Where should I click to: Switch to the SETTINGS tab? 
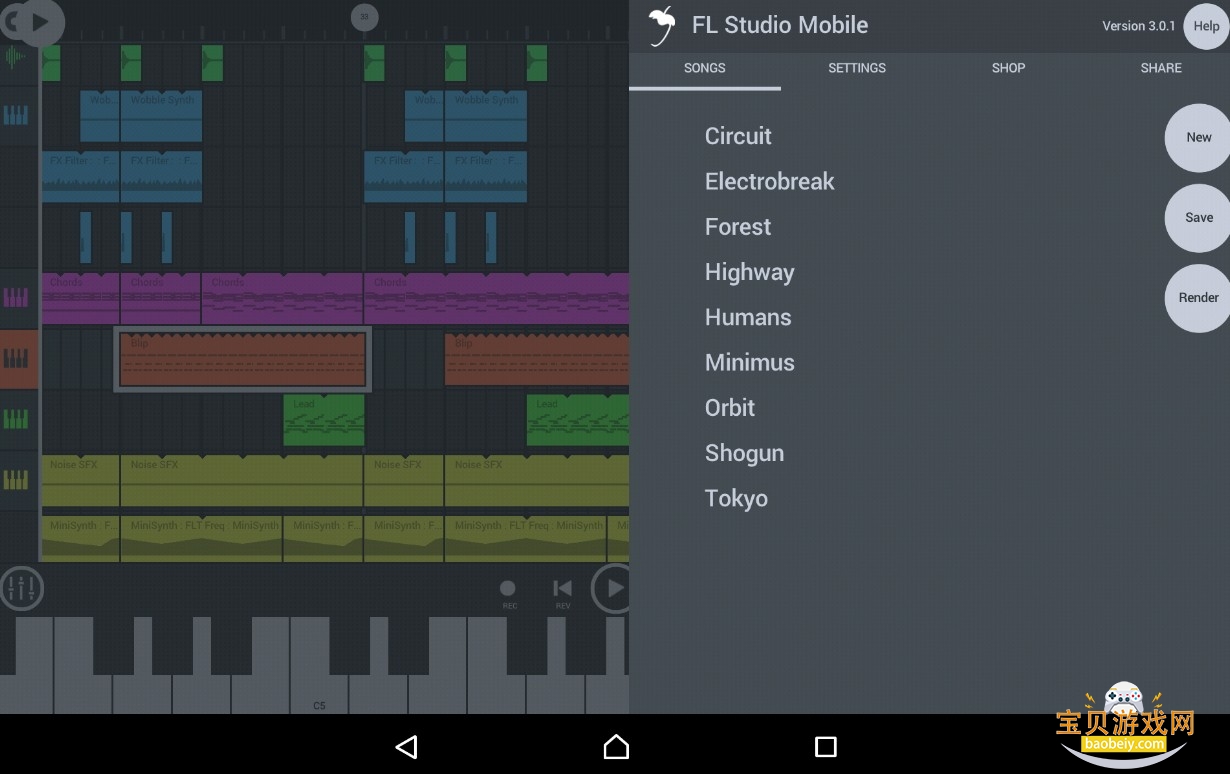857,68
